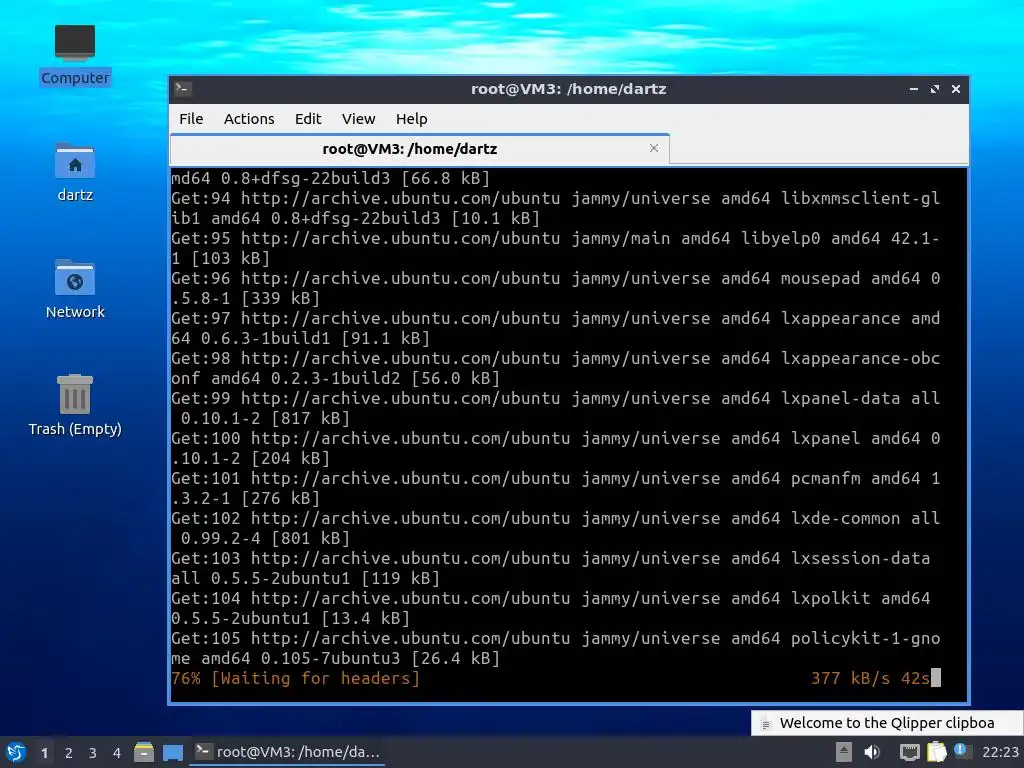1024x768 pixels.
Task: Click the Get:98 lxappearance-obconf line in terminal
Action: click(x=556, y=368)
